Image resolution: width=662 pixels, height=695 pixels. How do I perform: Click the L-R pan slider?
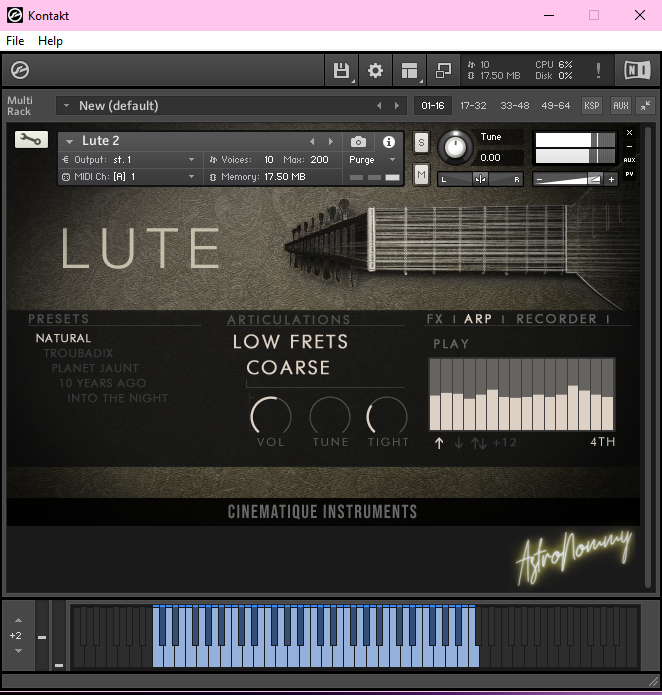[x=480, y=179]
